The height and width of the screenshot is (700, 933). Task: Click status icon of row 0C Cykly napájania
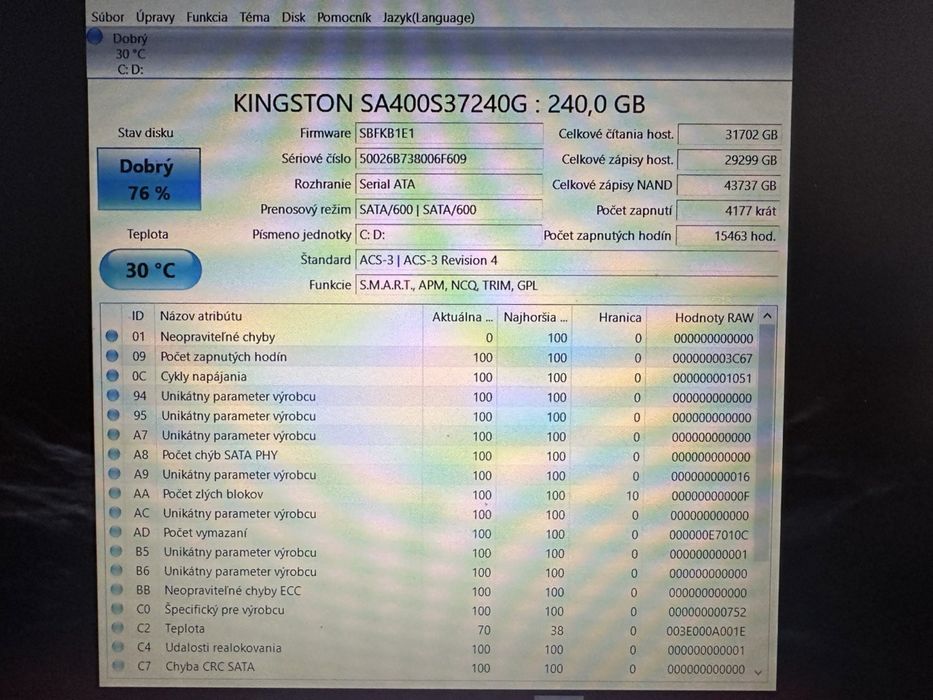tap(112, 376)
